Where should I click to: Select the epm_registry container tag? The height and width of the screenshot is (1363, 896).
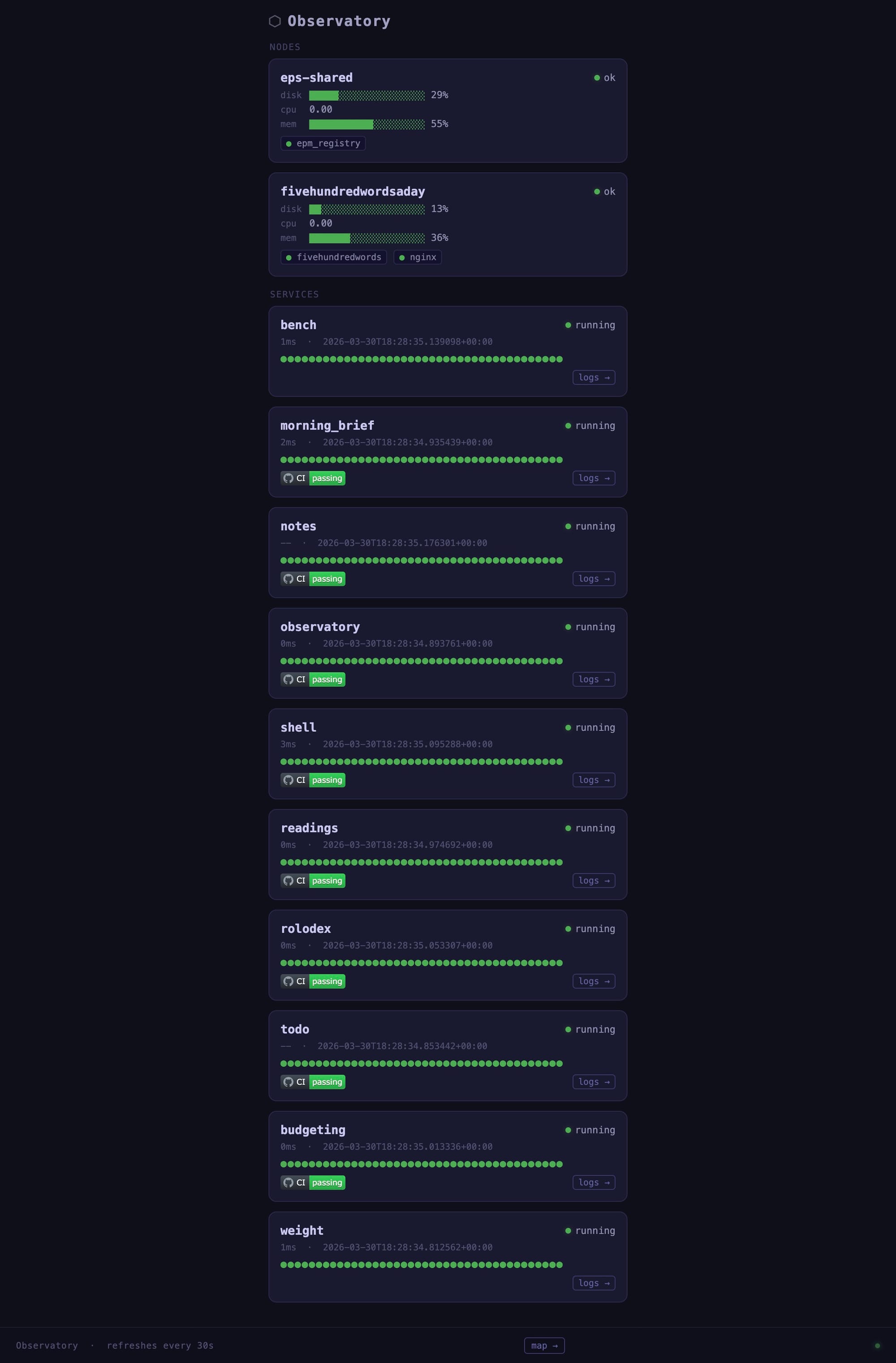click(x=323, y=143)
